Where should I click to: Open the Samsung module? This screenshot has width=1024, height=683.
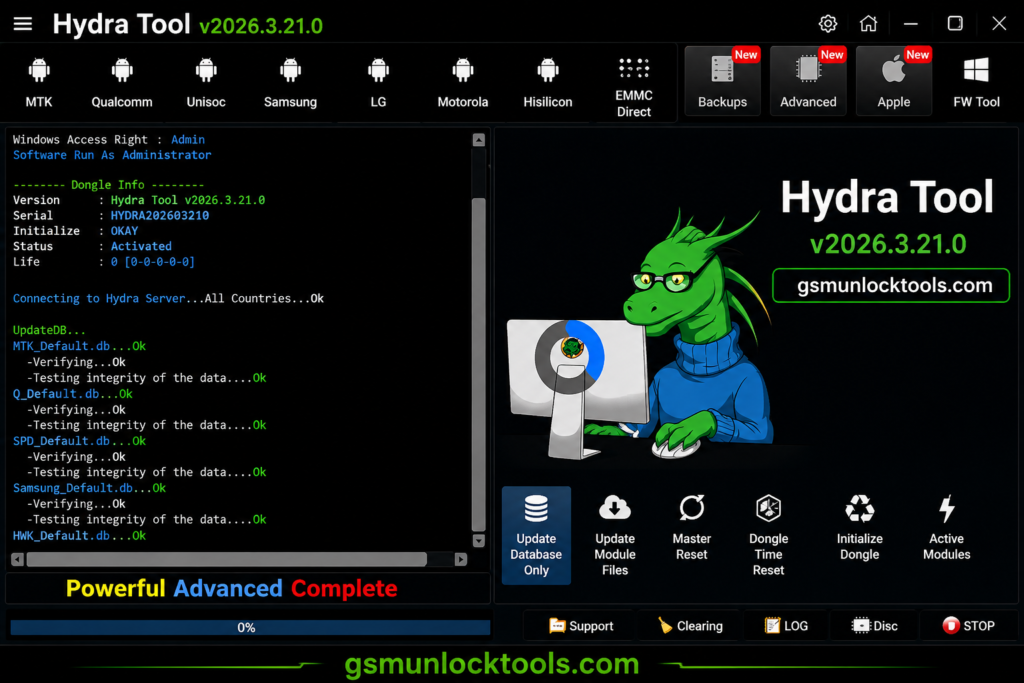point(290,83)
